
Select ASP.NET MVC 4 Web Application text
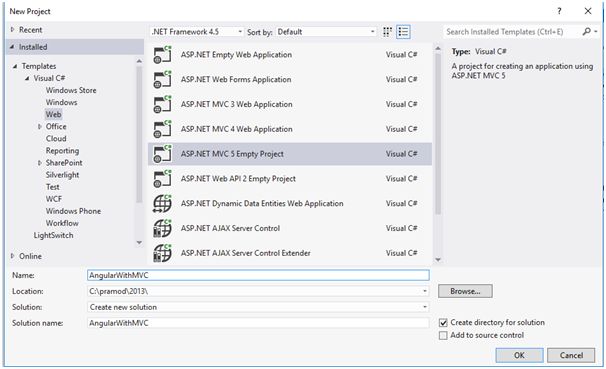237,129
